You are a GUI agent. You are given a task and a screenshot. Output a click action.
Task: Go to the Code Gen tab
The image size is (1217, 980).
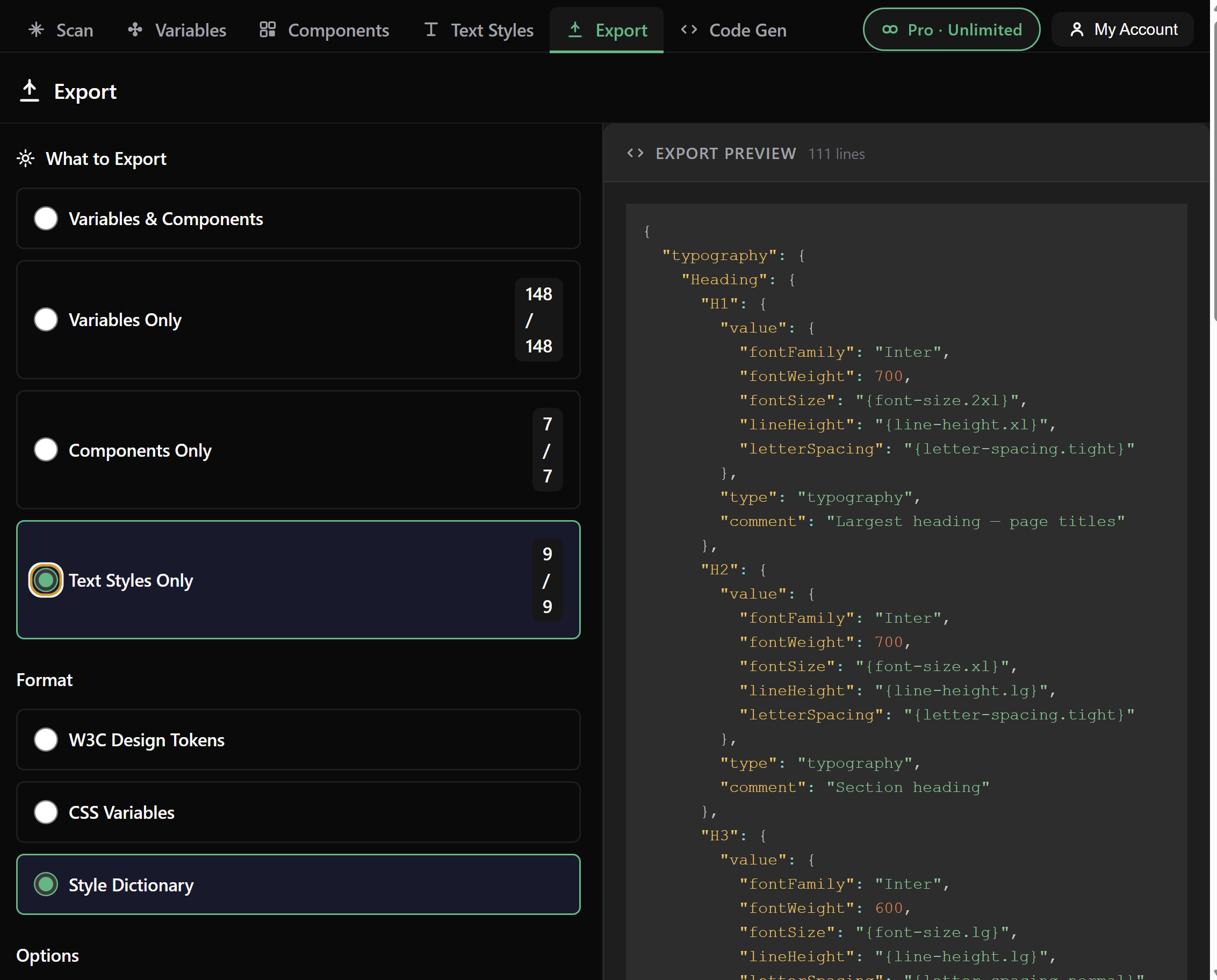pyautogui.click(x=734, y=30)
